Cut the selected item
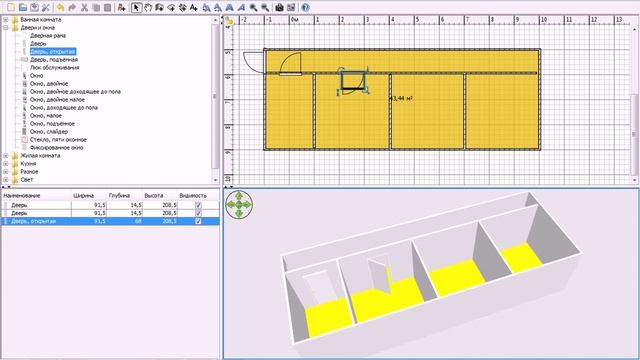640x360 pixels. pyautogui.click(x=84, y=7)
